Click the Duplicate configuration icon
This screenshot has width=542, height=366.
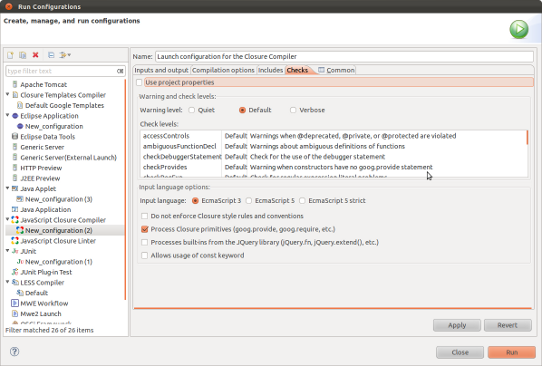click(22, 55)
